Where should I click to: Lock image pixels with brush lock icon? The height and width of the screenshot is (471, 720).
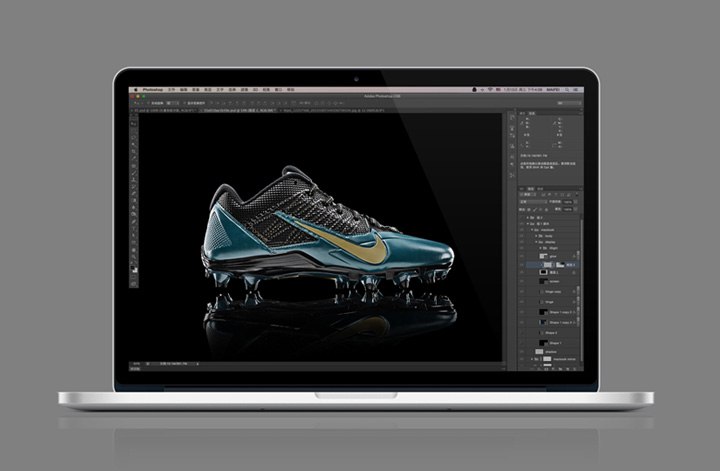click(x=535, y=209)
